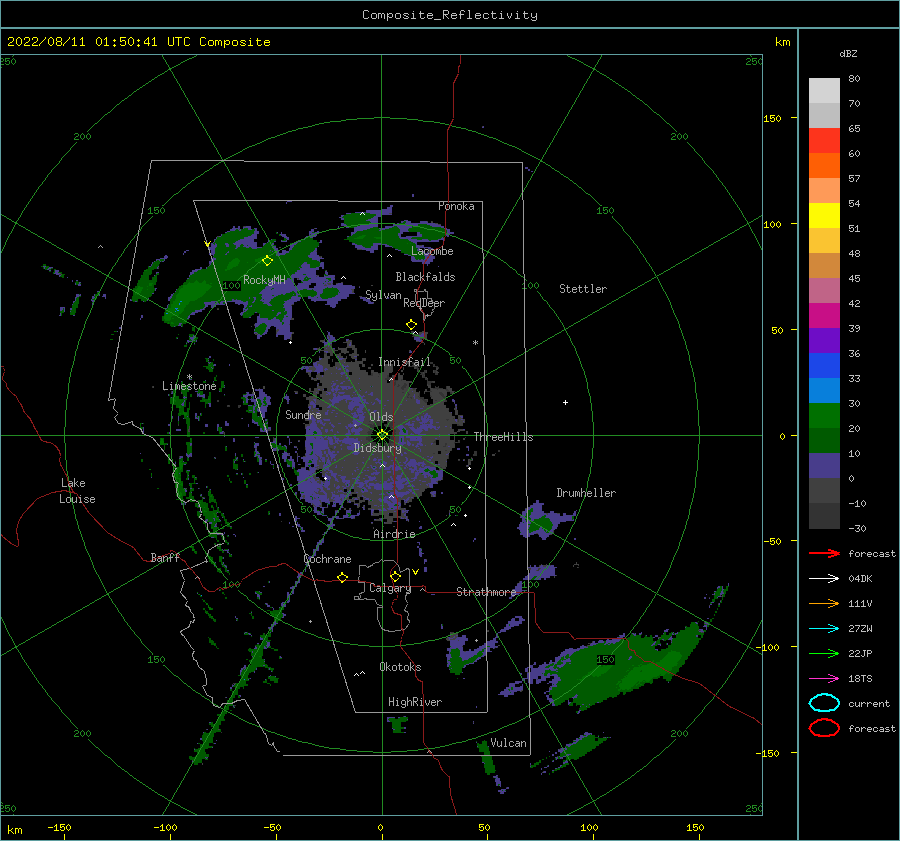900x841 pixels.
Task: Click the Drumheller label on the map
Action: click(x=586, y=493)
